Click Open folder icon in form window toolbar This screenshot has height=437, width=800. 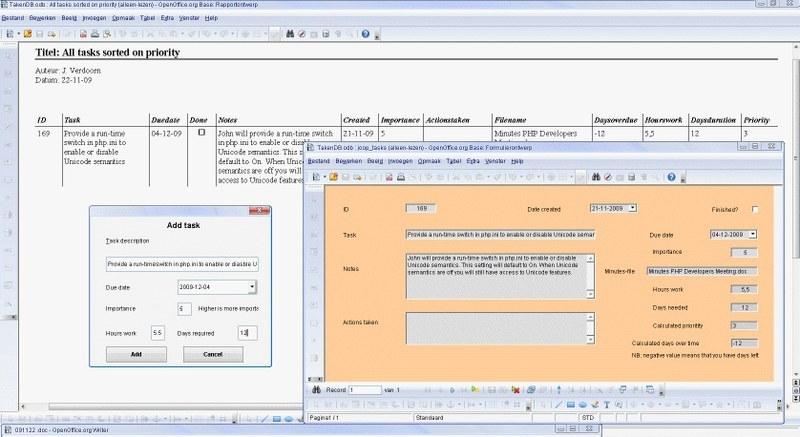[x=334, y=177]
